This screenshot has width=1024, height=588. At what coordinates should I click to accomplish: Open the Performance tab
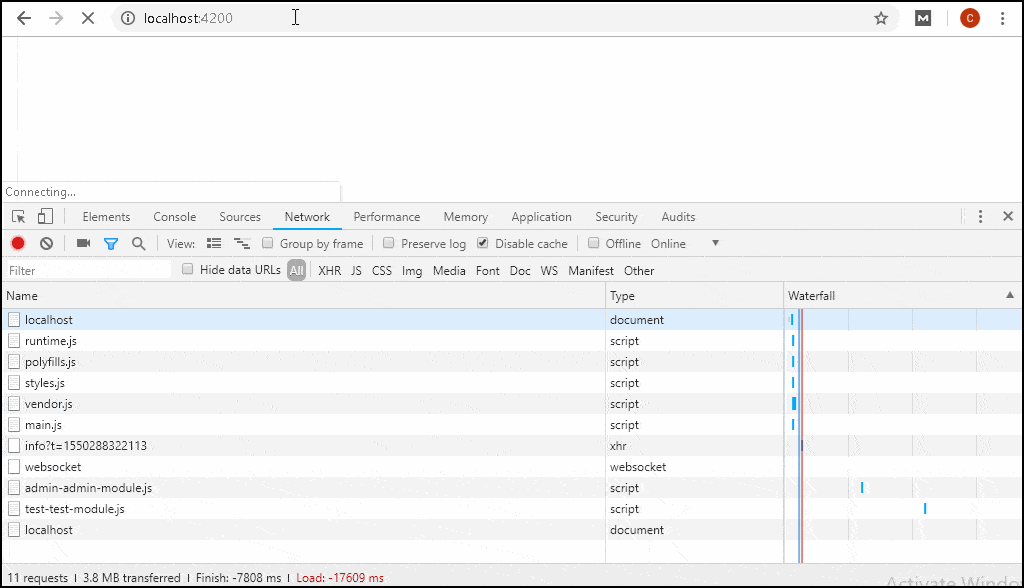click(386, 217)
